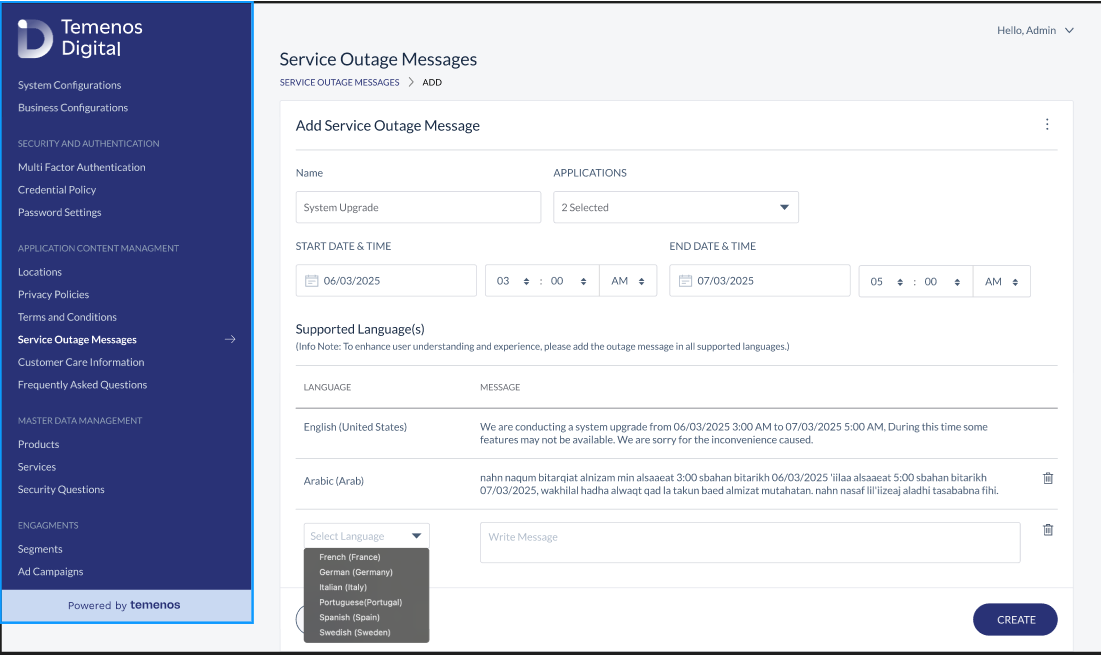
Task: Click the Arabic (Arab) message text
Action: (739, 484)
